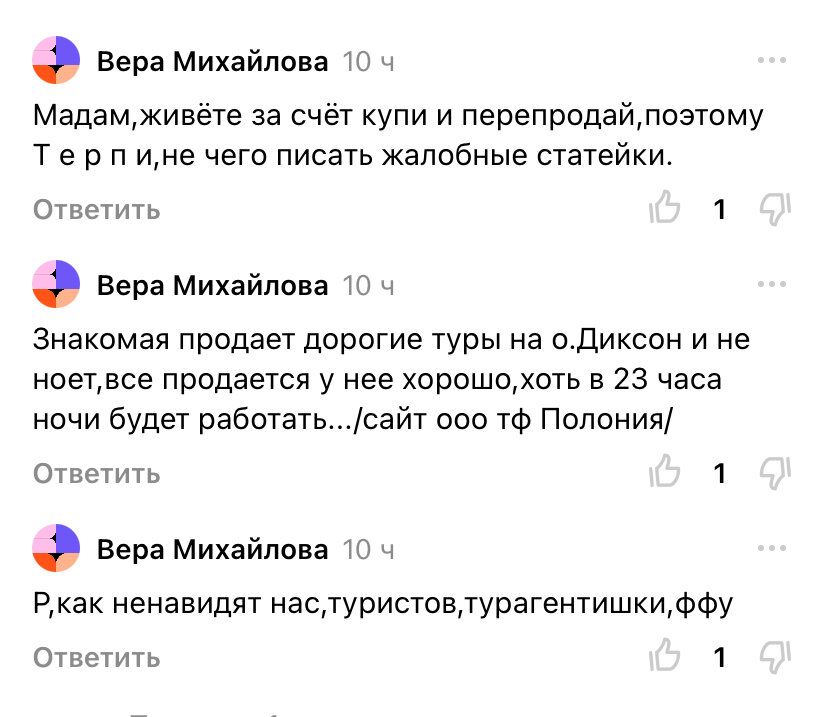Open the options menu on the last comment
828x717 pixels.
(x=770, y=547)
